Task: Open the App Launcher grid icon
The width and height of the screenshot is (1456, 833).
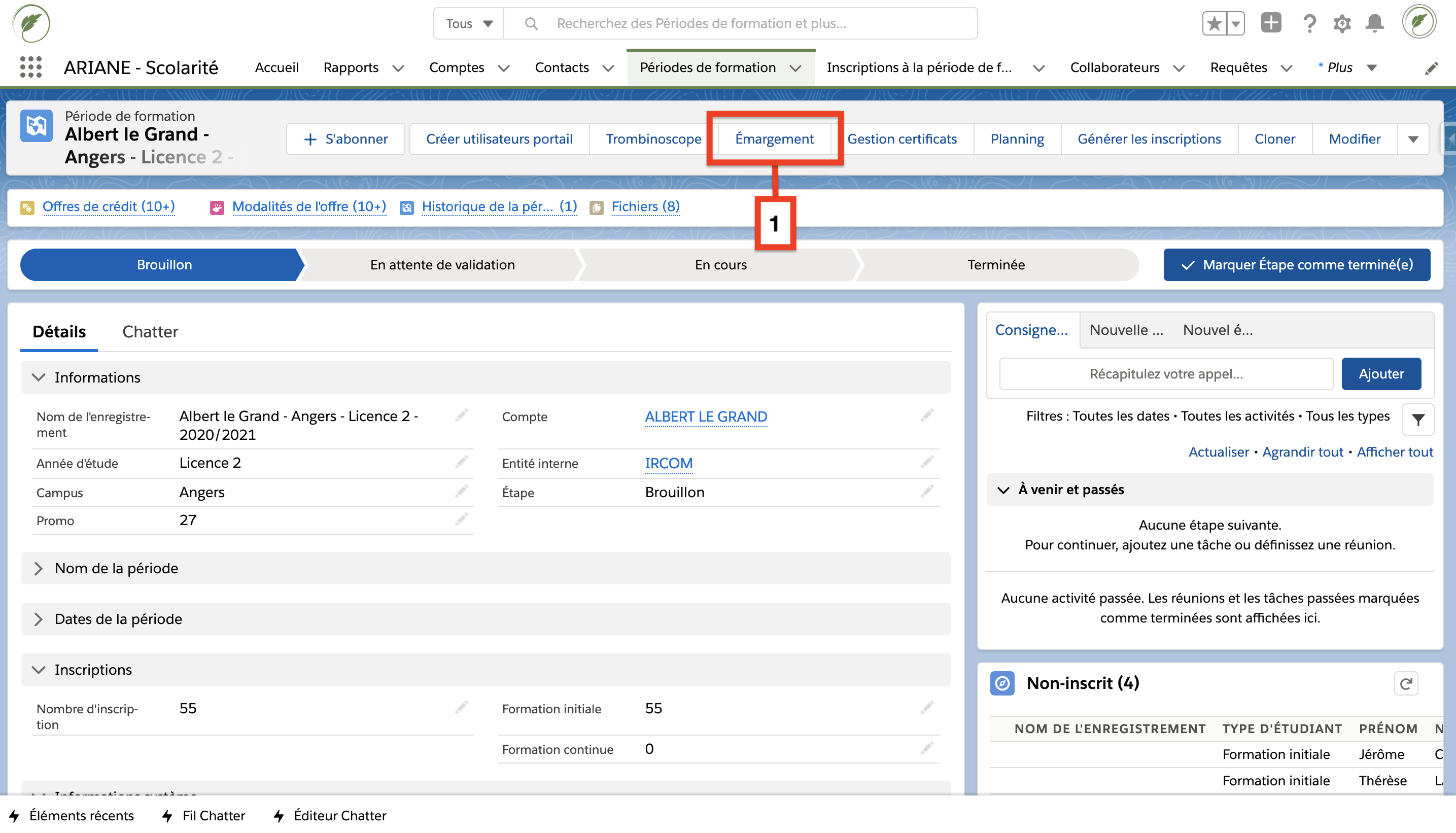Action: (31, 67)
